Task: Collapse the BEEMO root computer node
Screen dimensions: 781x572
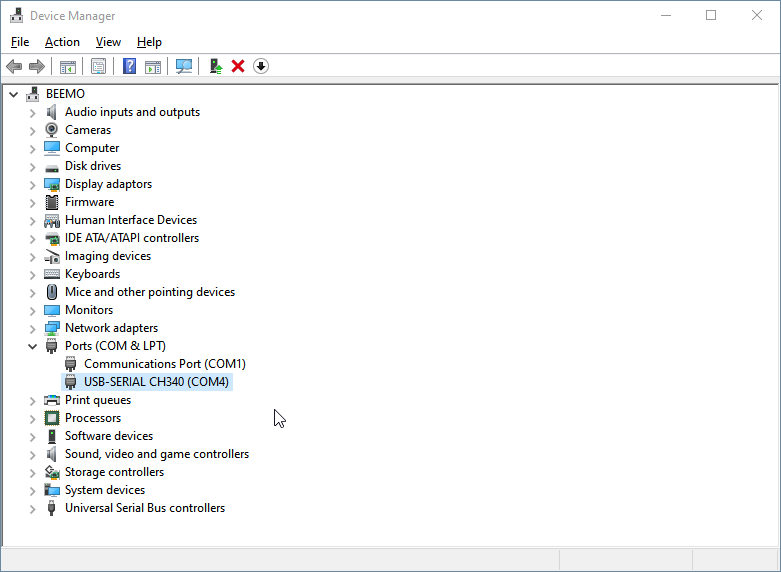Action: [13, 94]
